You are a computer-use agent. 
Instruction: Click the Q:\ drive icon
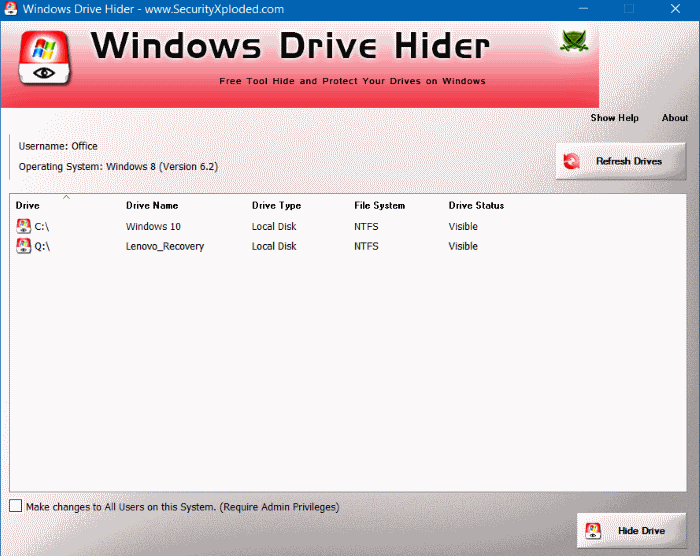[x=24, y=246]
